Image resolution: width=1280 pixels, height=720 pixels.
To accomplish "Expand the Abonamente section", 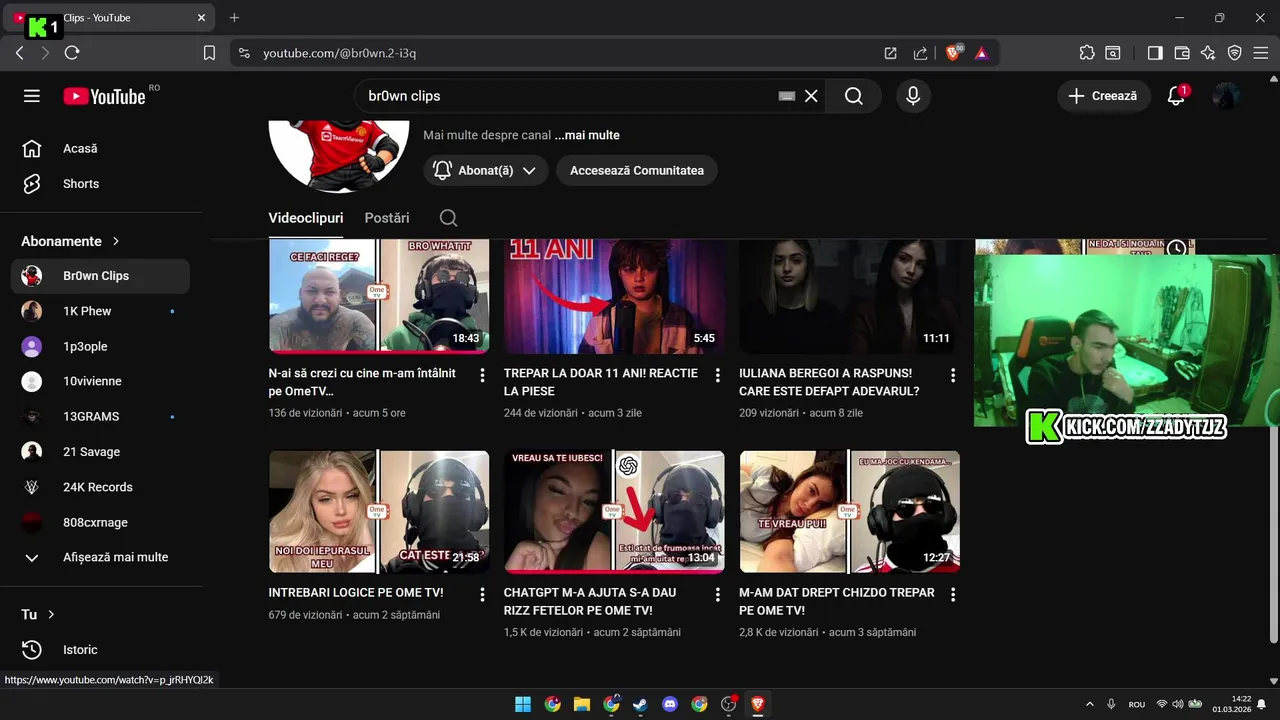I will point(70,241).
